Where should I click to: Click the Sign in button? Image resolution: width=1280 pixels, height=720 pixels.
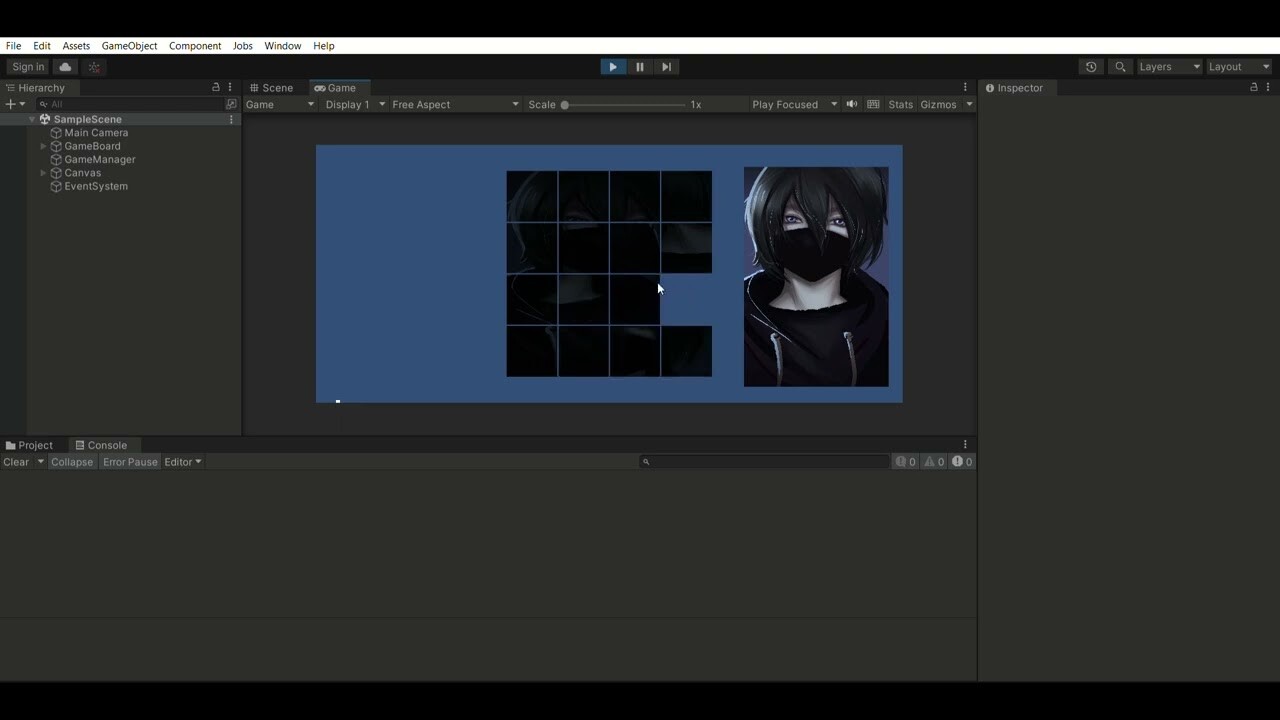(x=27, y=67)
